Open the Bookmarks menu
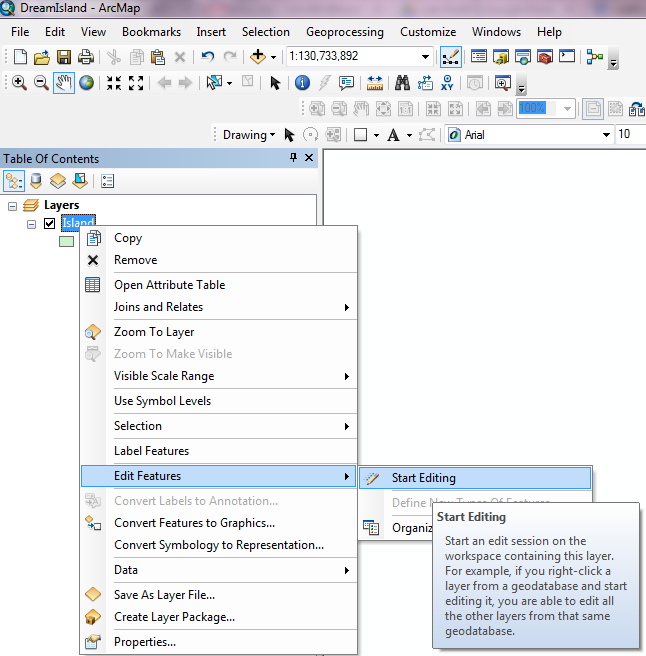 [151, 32]
